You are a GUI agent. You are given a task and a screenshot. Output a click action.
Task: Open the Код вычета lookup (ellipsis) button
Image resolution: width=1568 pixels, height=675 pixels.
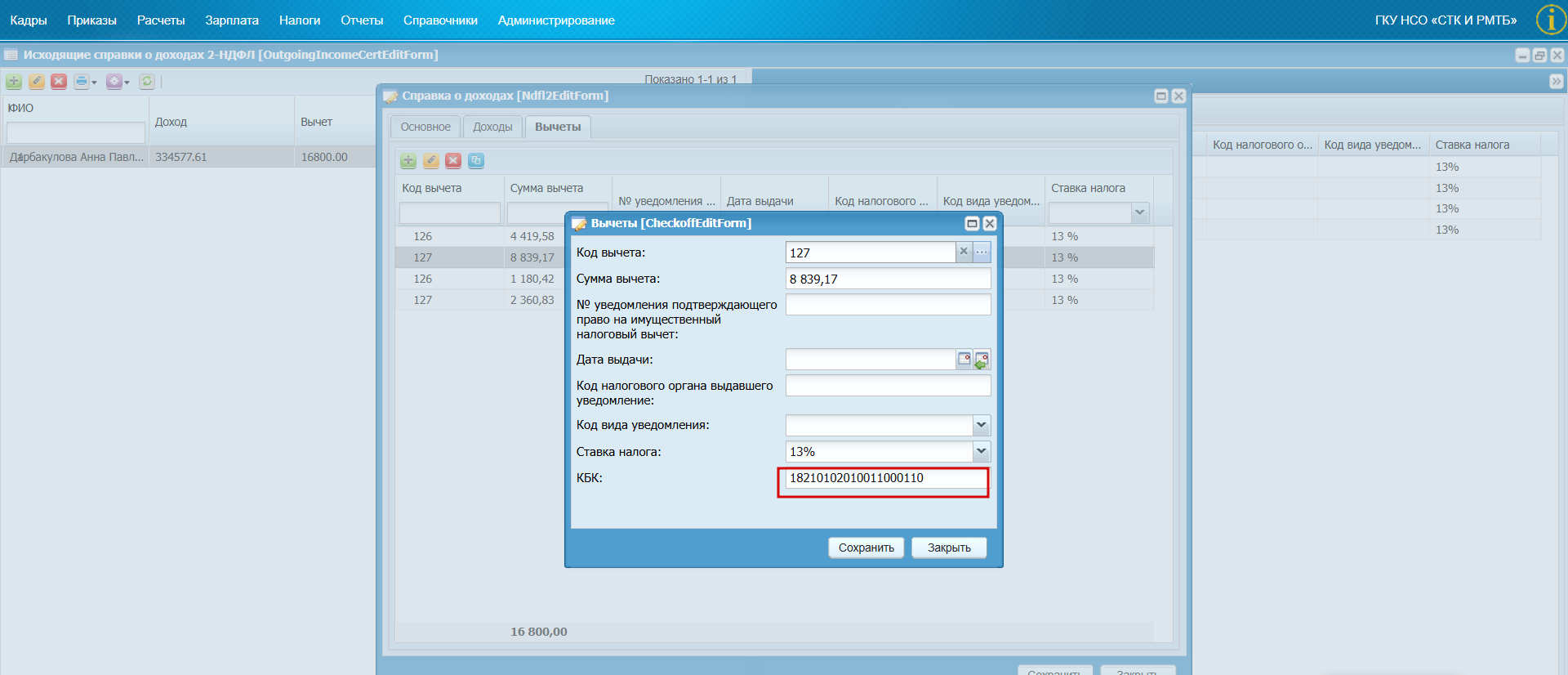coord(982,252)
